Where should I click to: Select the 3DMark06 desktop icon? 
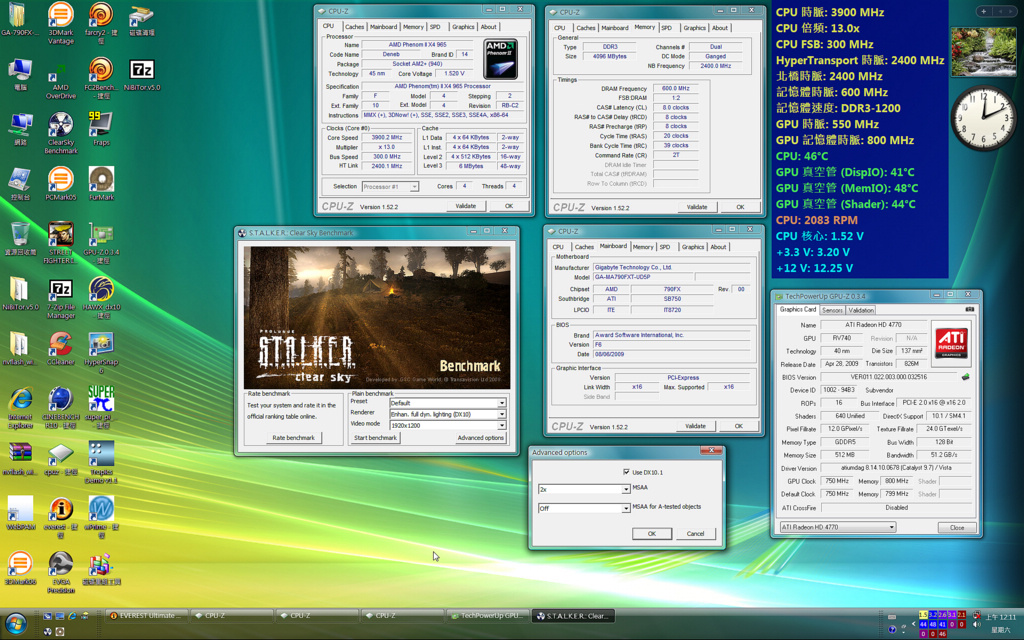(x=20, y=568)
